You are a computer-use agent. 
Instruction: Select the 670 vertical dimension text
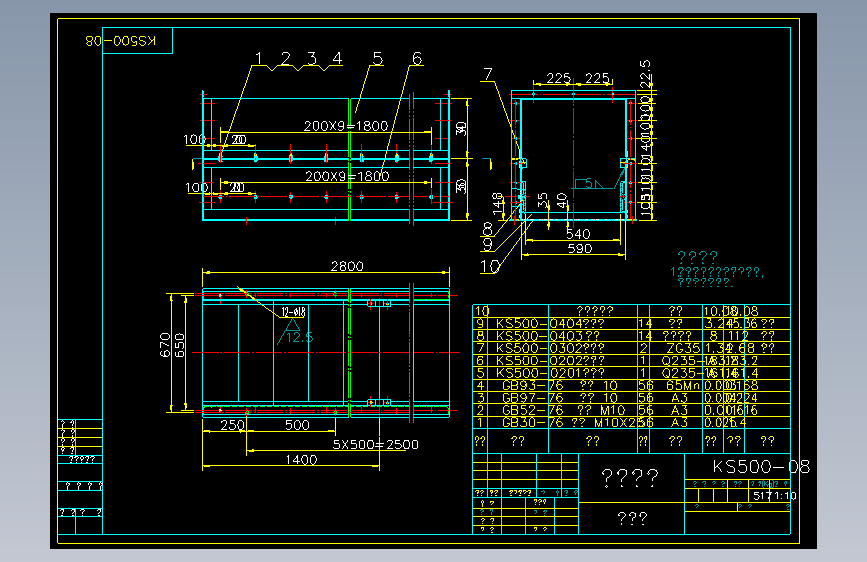tap(165, 345)
